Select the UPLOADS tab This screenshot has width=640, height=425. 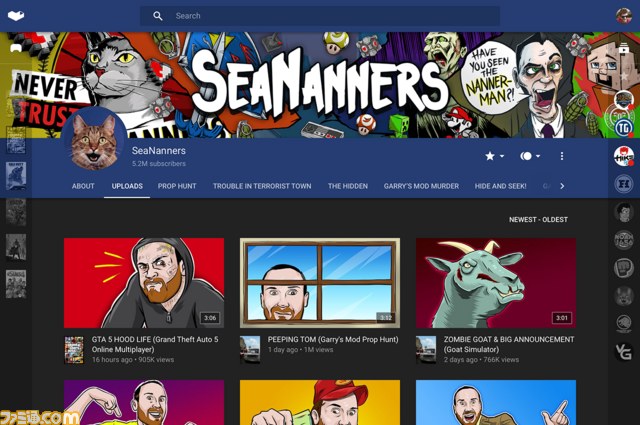tap(127, 186)
